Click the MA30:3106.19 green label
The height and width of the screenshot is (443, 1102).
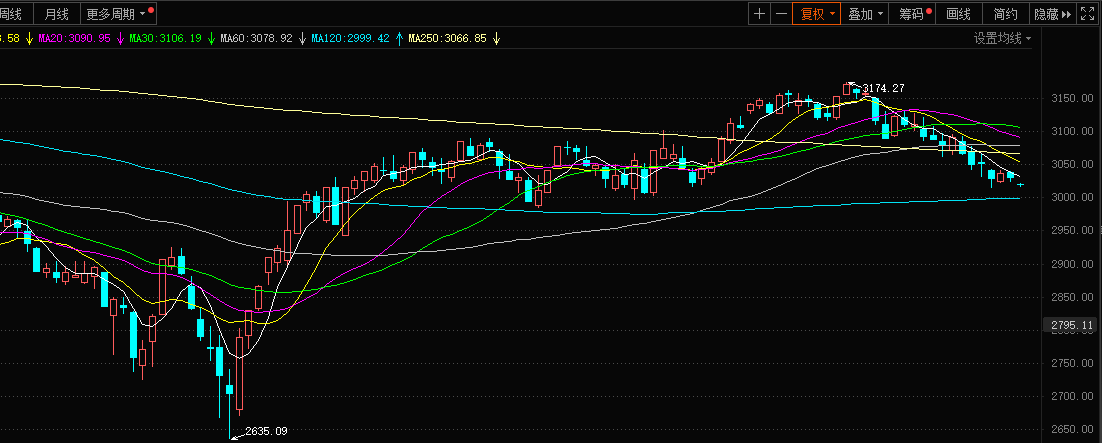[165, 38]
